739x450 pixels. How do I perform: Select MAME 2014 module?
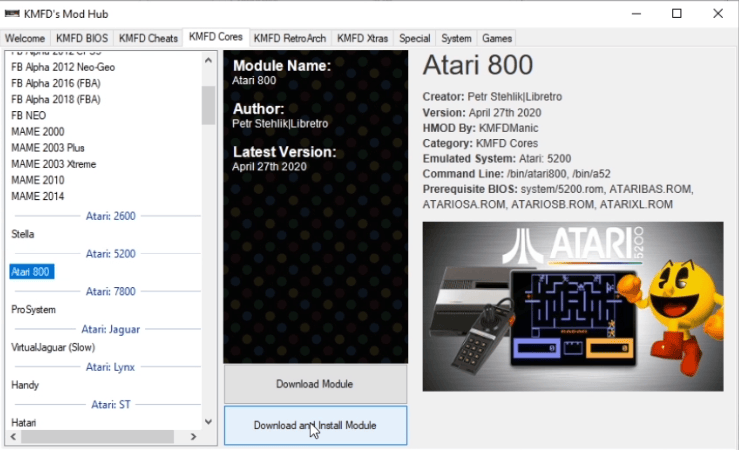38,196
